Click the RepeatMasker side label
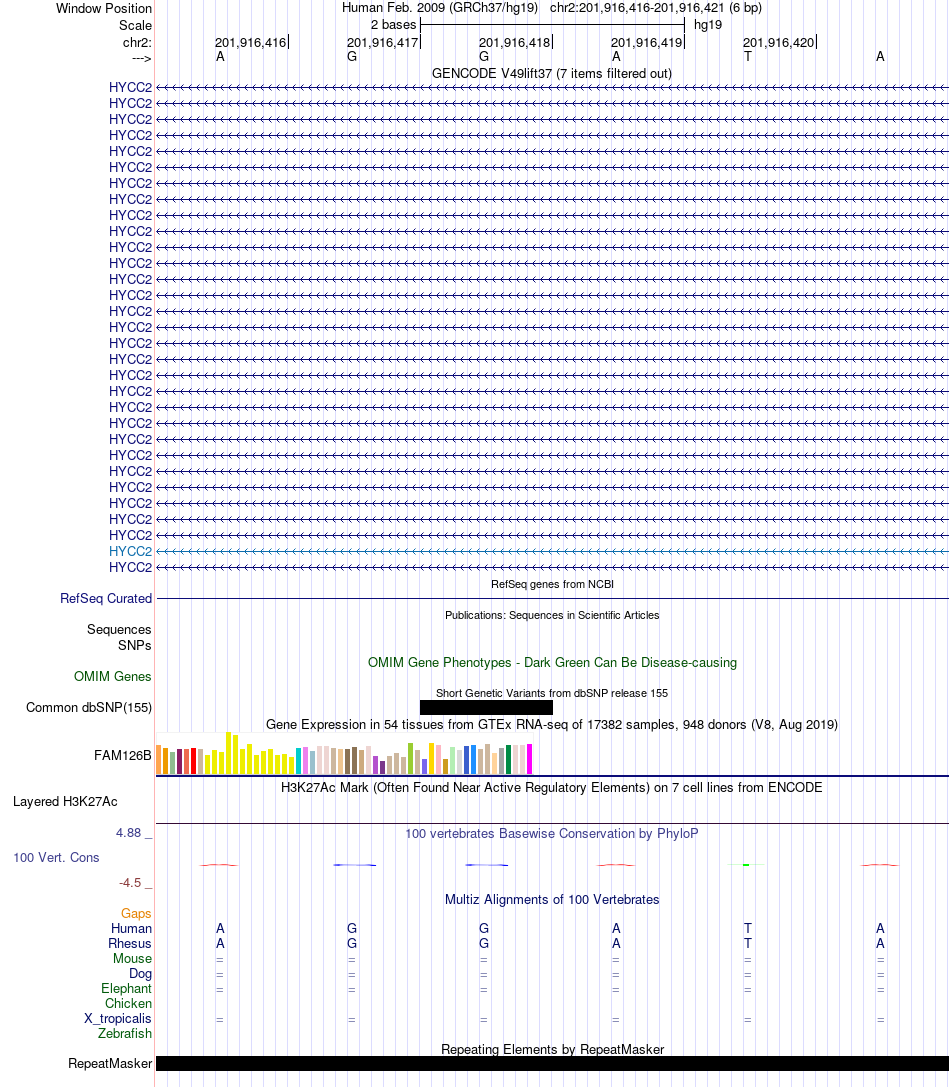This screenshot has height=1087, width=950. [110, 1063]
